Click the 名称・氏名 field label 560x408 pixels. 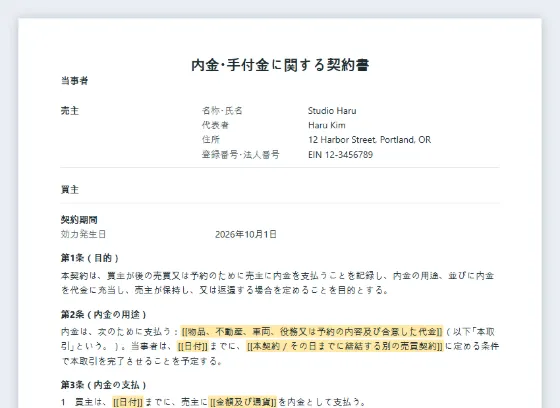point(222,111)
